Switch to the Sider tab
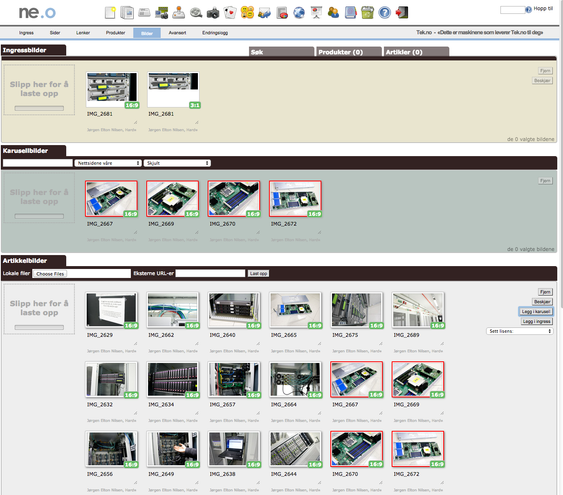 click(x=55, y=33)
